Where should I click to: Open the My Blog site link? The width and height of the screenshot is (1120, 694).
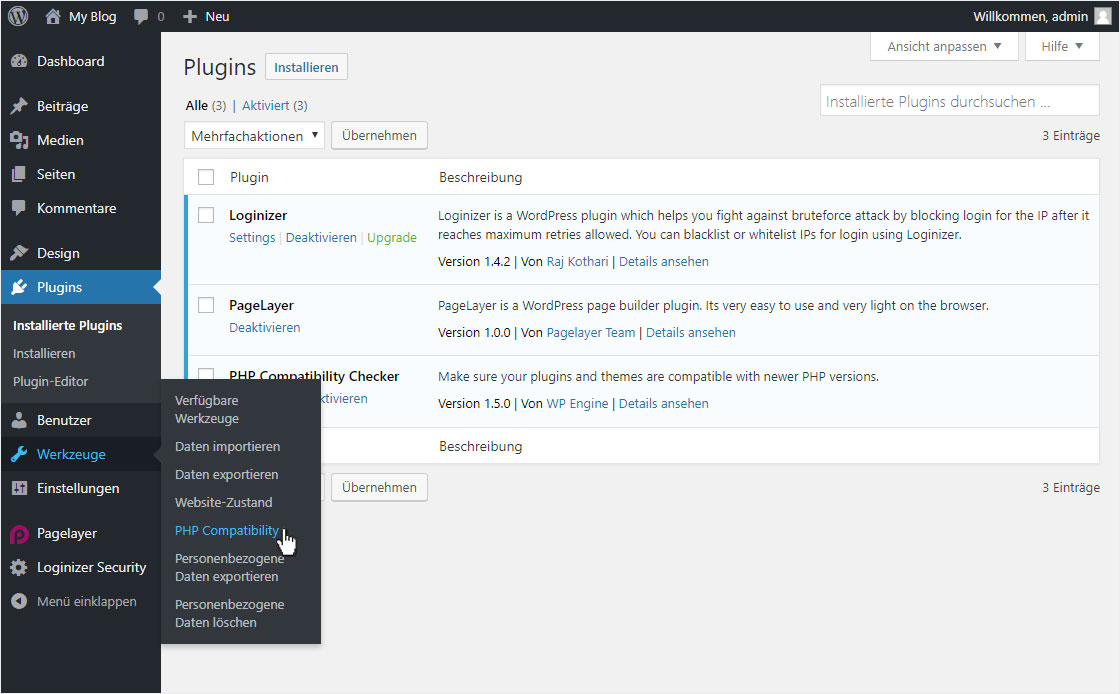pyautogui.click(x=92, y=16)
